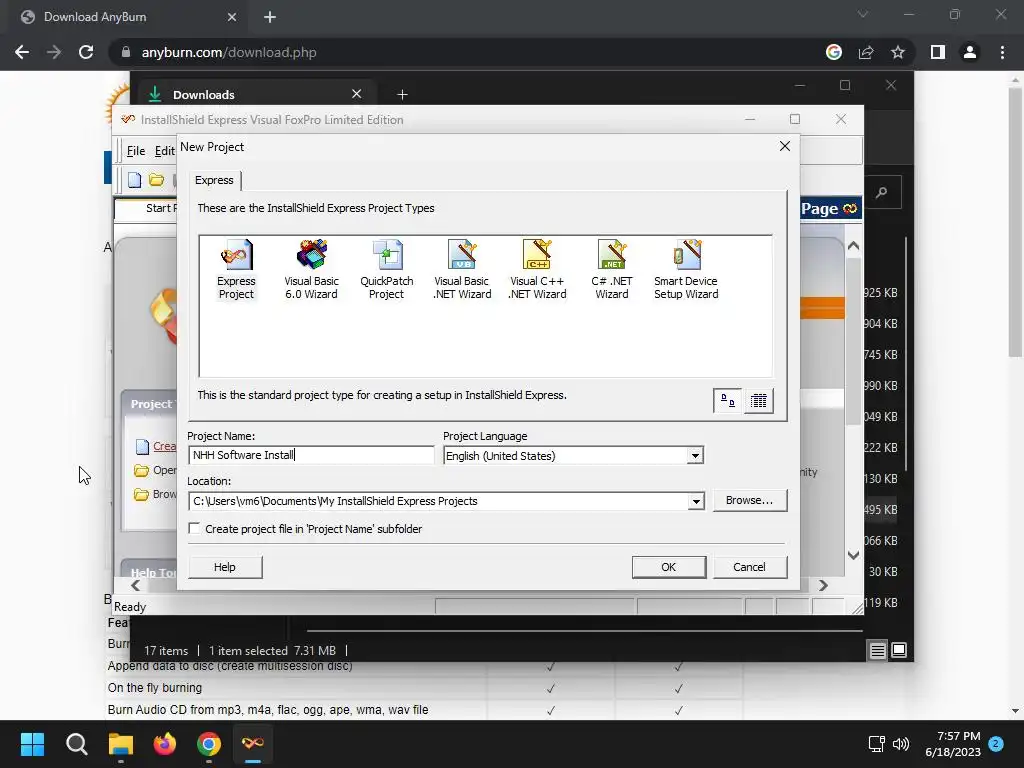Viewport: 1024px width, 768px height.
Task: Click the Google icon in address bar
Action: pos(834,52)
